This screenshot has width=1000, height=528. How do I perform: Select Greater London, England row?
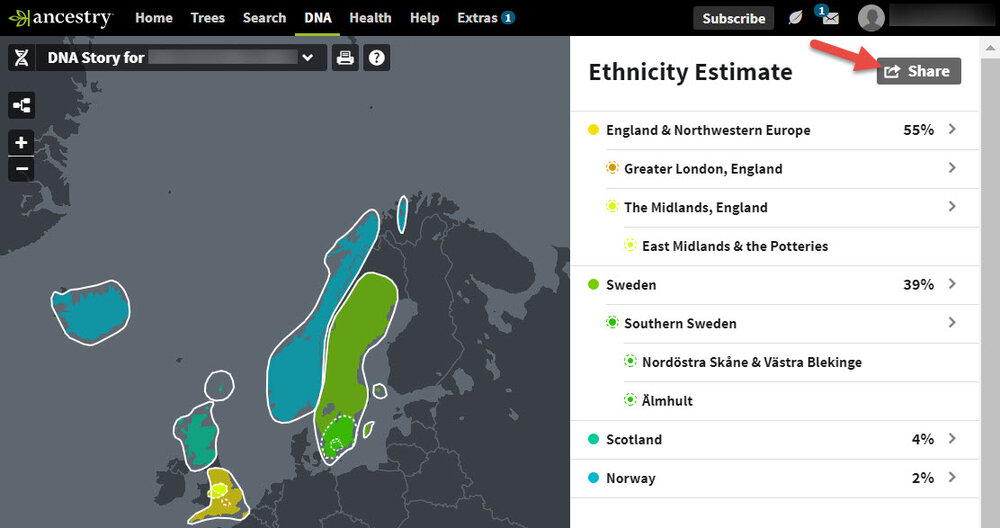(791, 169)
